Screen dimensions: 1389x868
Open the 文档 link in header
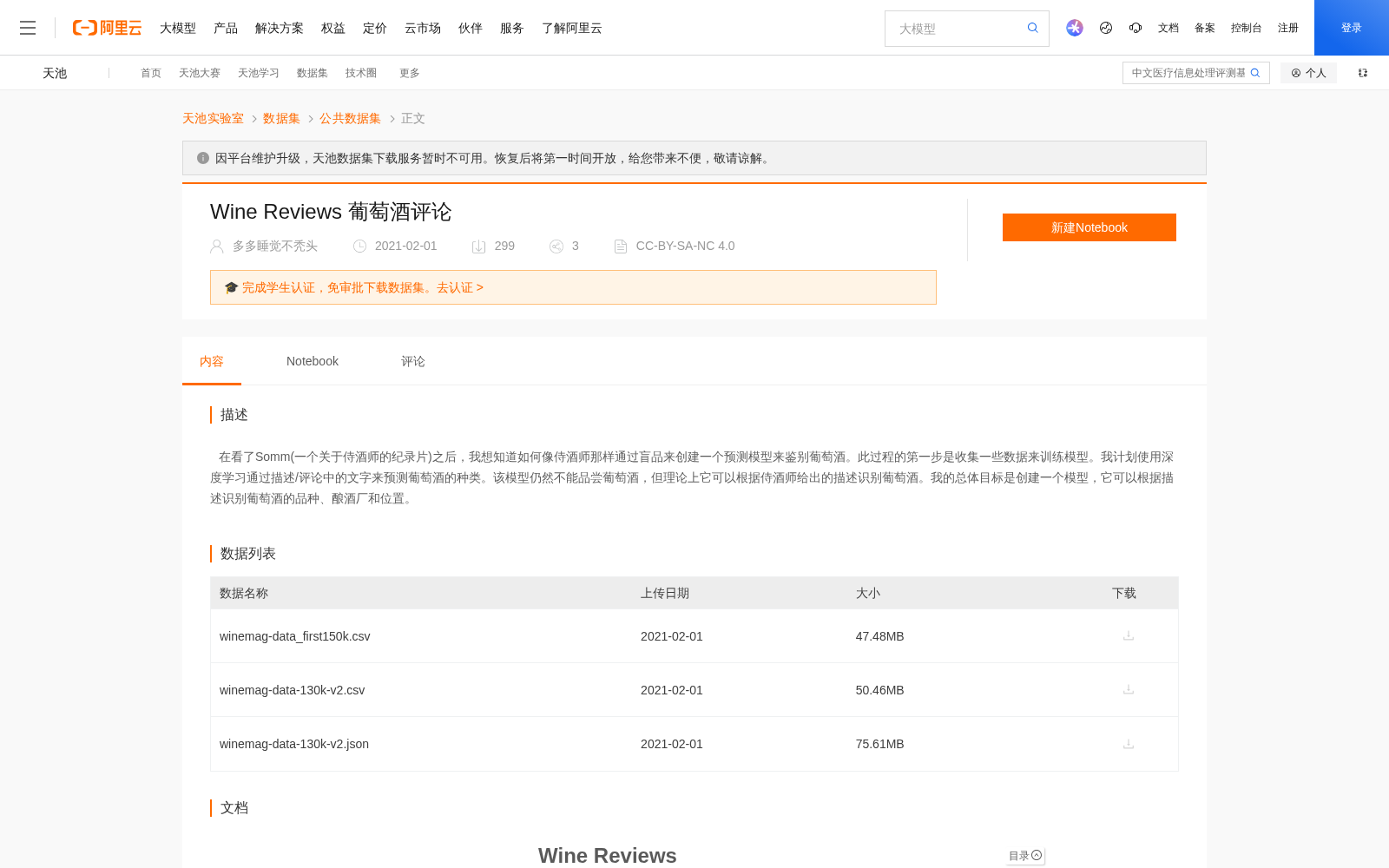(1168, 28)
